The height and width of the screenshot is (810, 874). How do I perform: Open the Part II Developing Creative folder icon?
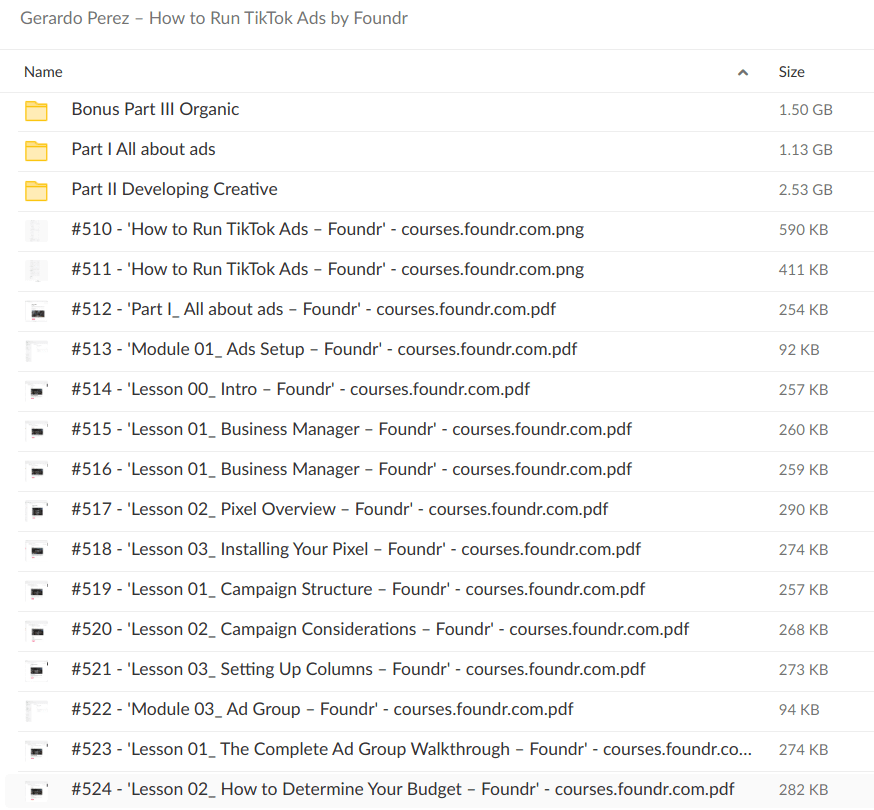(x=36, y=191)
